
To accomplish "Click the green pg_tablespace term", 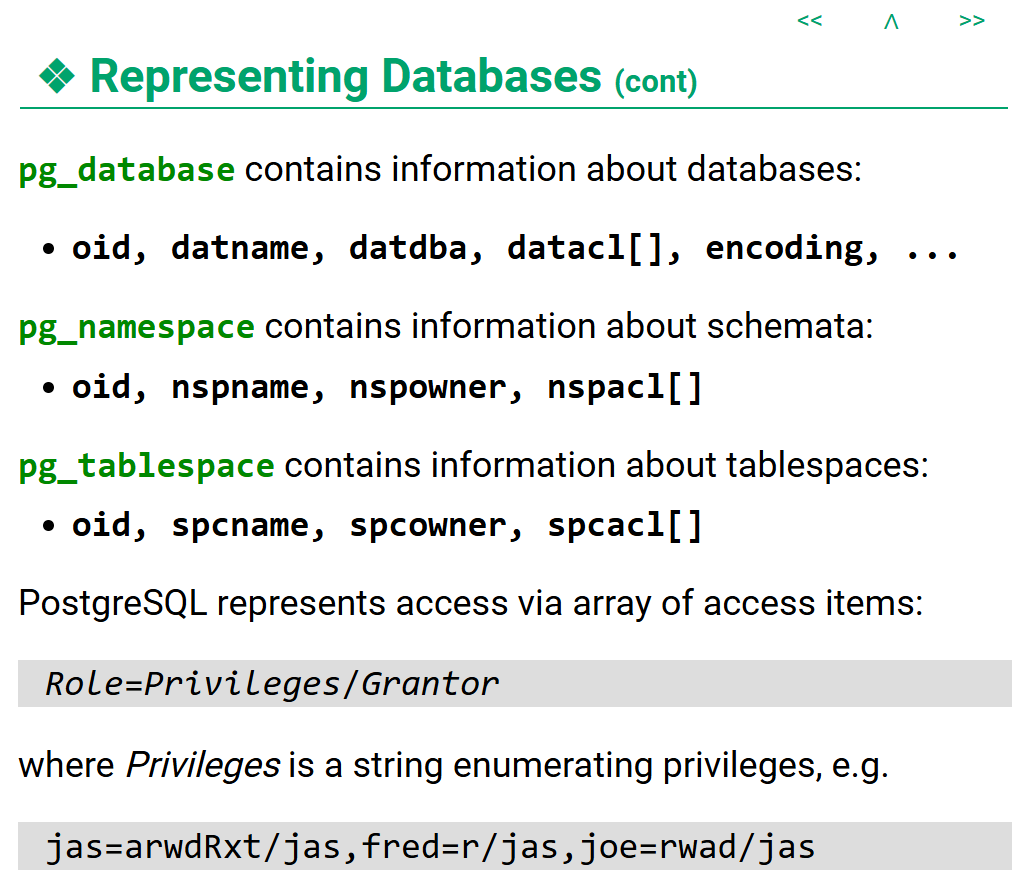I will (146, 465).
